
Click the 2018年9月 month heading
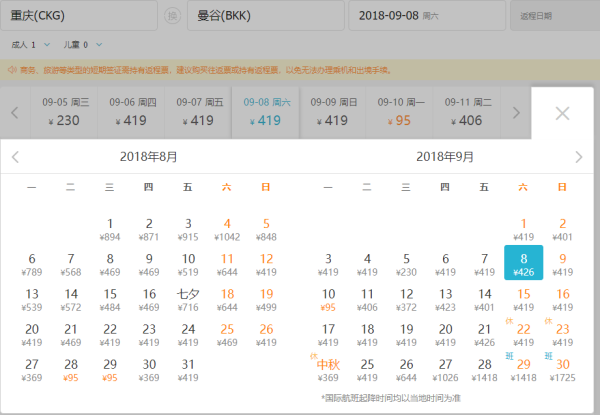coord(445,157)
